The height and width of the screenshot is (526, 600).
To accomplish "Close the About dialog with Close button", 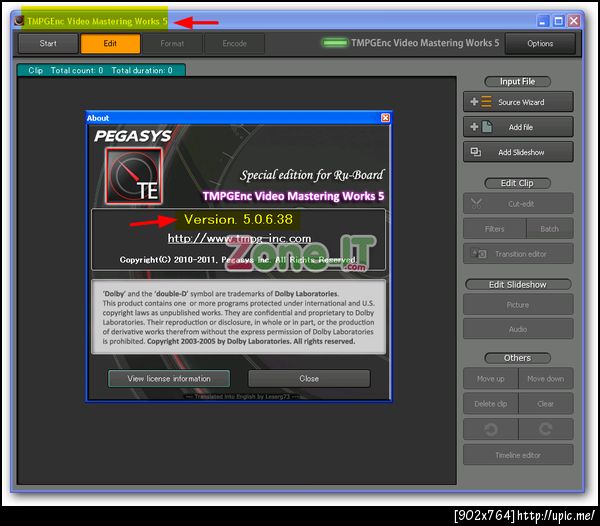I will point(309,378).
